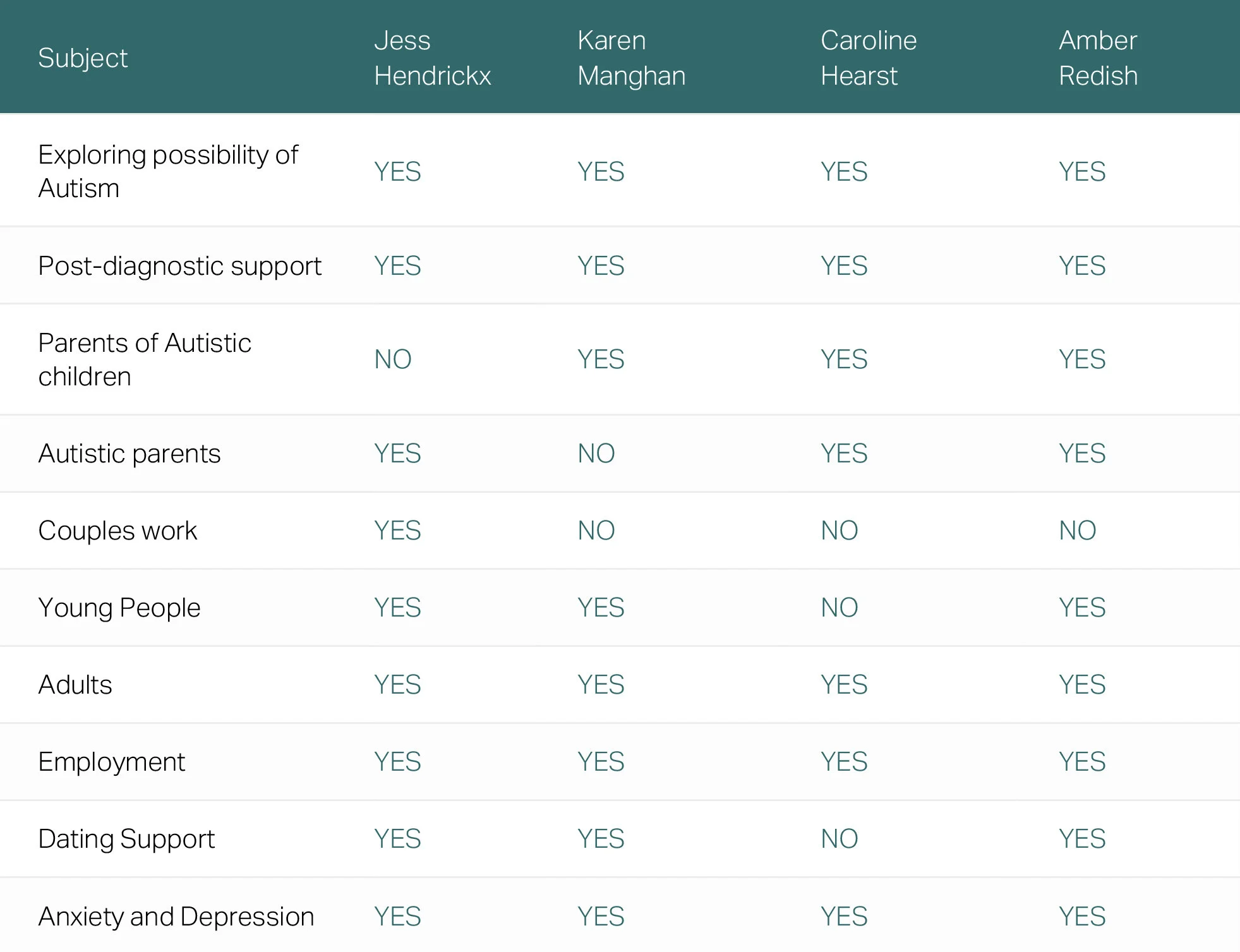Image resolution: width=1240 pixels, height=952 pixels.
Task: Select Karen Manghan's NO for Autistic parents
Action: point(596,454)
